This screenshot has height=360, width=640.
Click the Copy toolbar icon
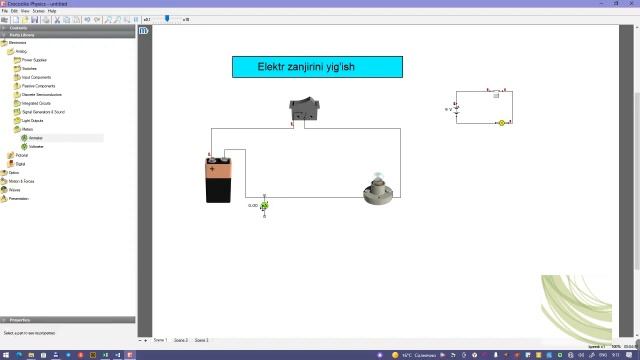[x=67, y=20]
